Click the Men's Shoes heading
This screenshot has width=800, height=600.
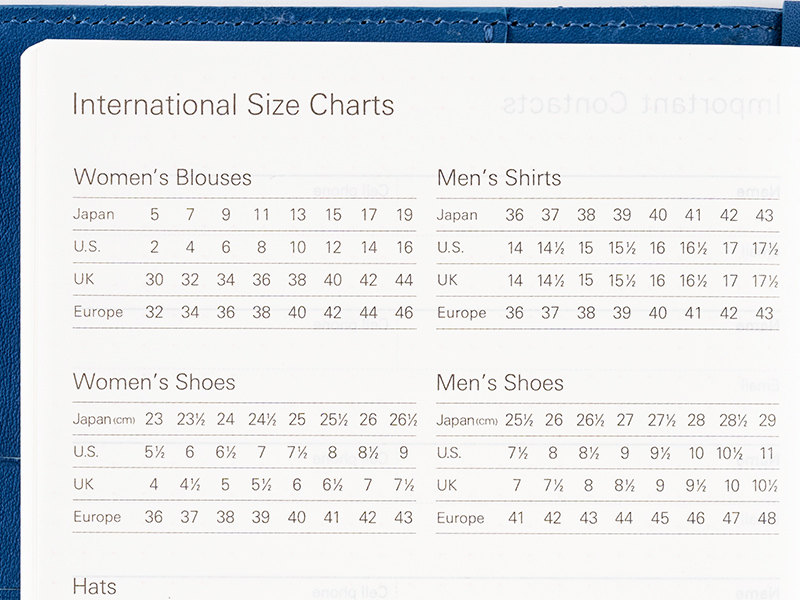click(x=500, y=383)
